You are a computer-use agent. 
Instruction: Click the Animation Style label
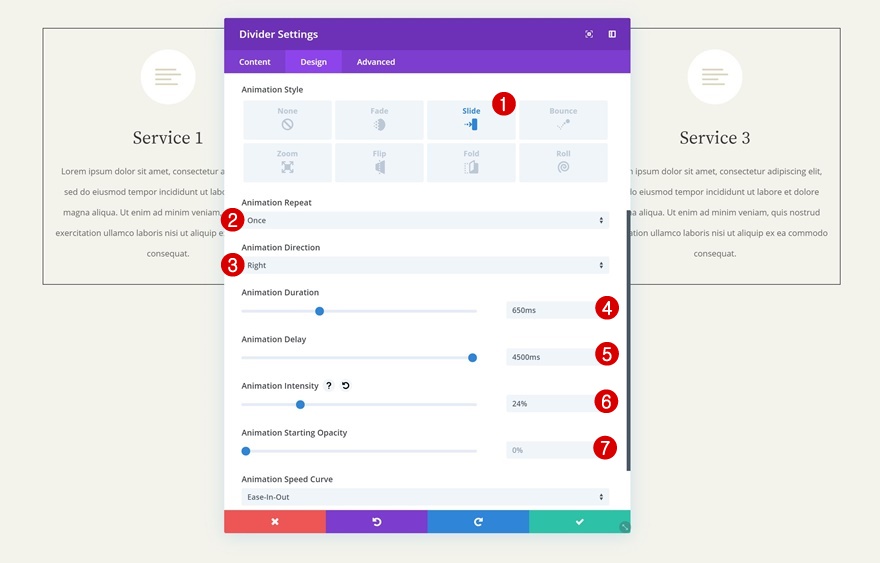(x=272, y=89)
